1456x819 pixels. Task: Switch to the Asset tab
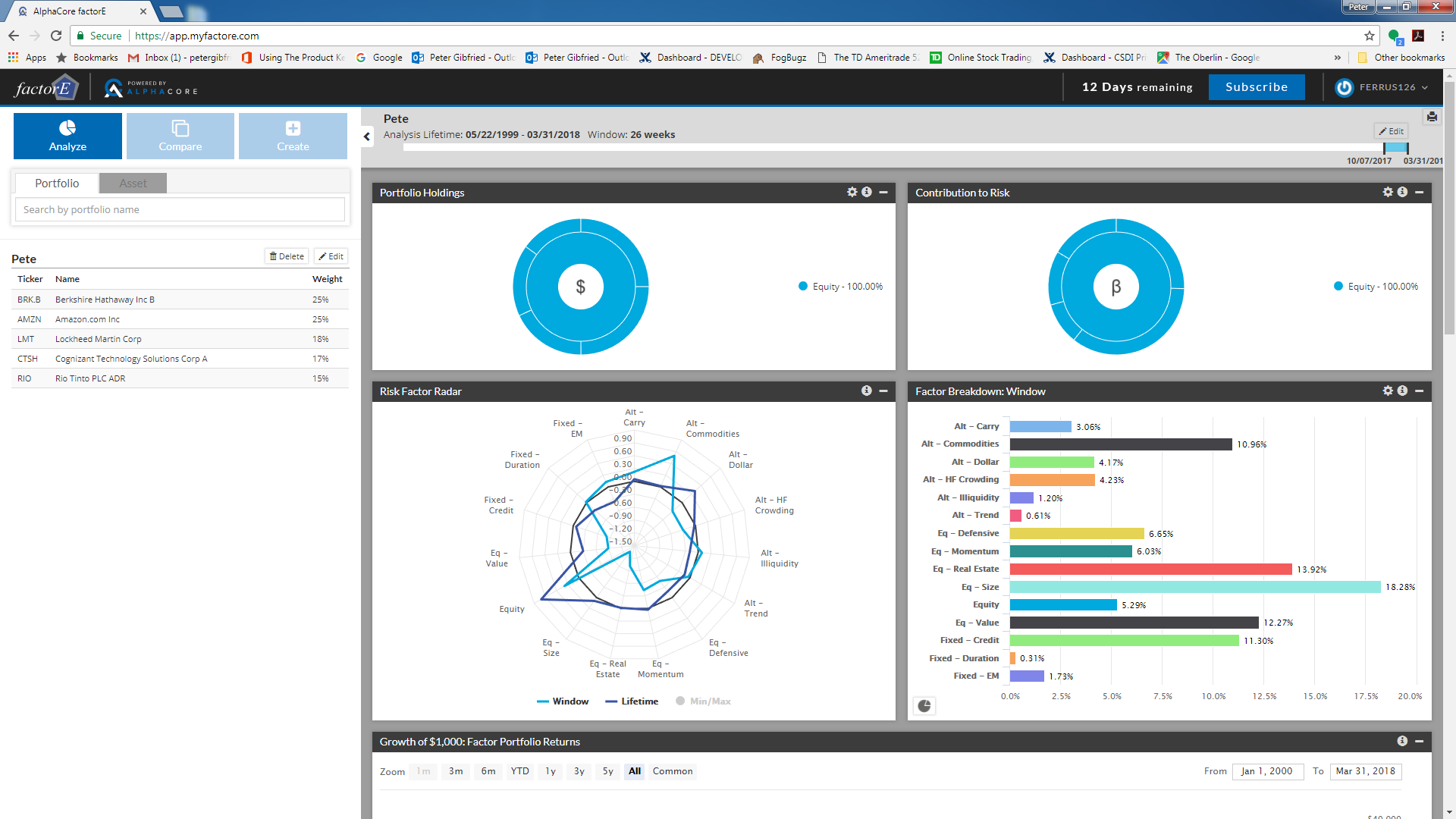tap(133, 184)
